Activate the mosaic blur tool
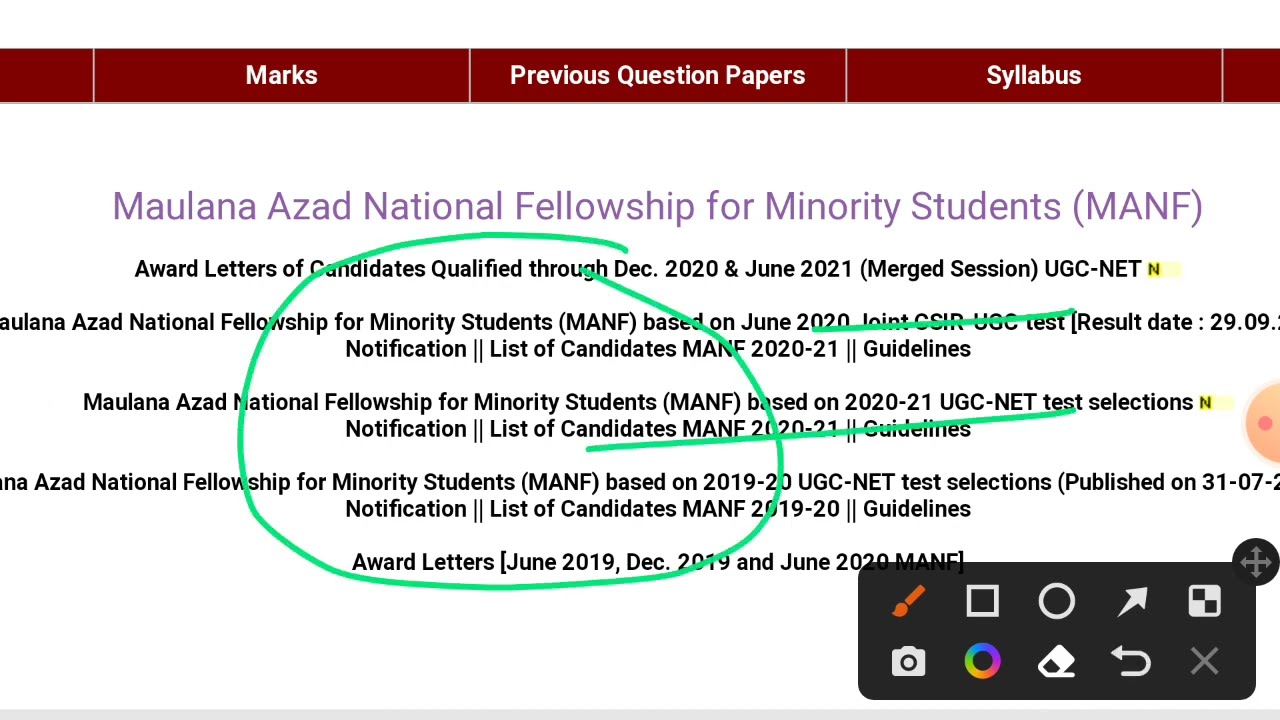1280x720 pixels. (x=1205, y=602)
